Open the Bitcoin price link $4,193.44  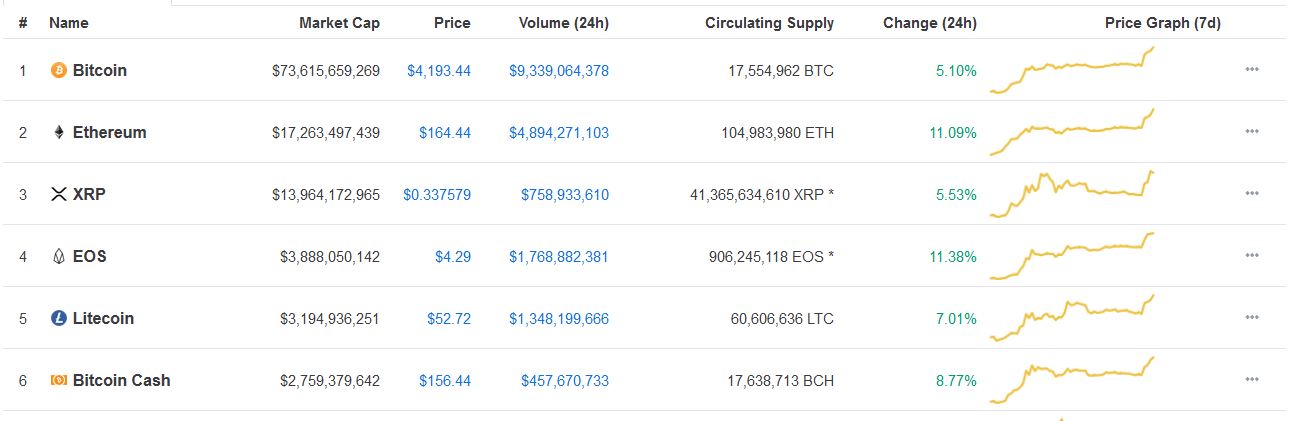click(439, 71)
